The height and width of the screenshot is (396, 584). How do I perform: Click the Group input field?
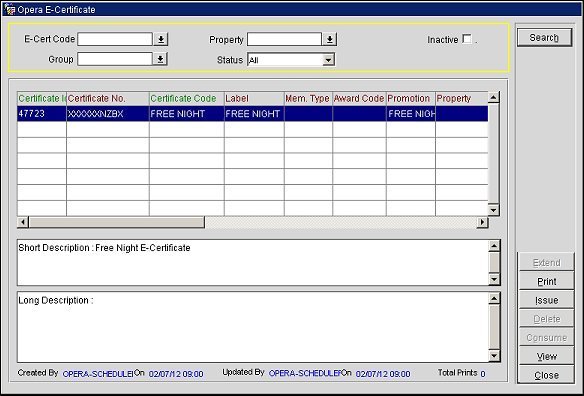point(115,59)
